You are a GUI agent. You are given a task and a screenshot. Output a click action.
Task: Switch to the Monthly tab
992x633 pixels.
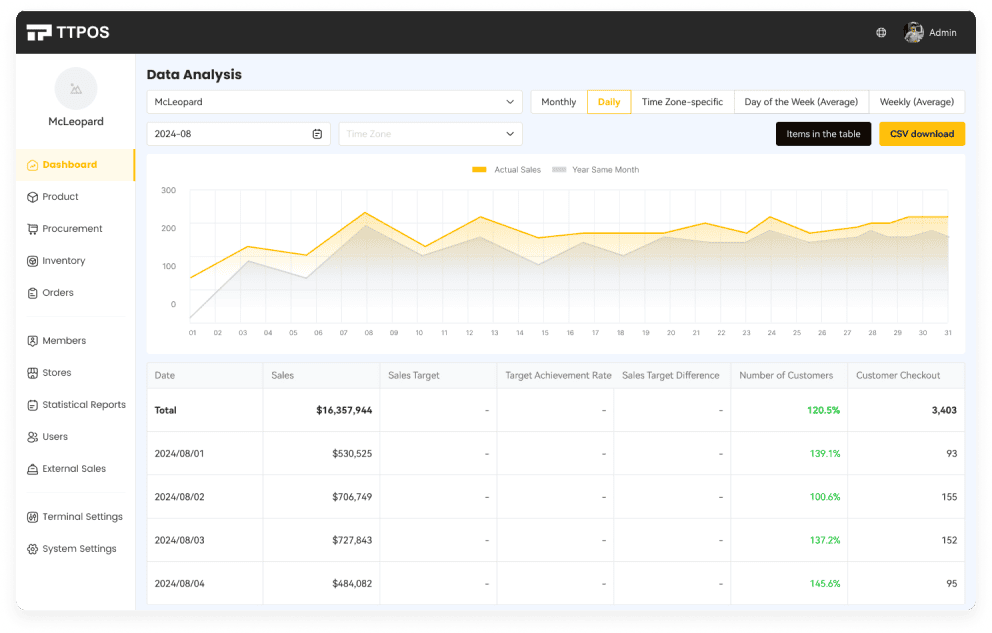[559, 102]
